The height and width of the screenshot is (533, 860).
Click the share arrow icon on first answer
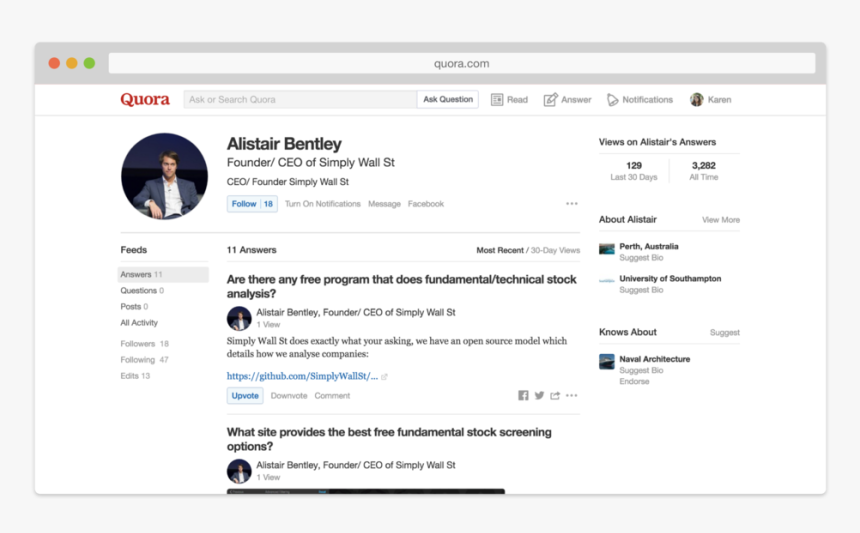(x=555, y=395)
